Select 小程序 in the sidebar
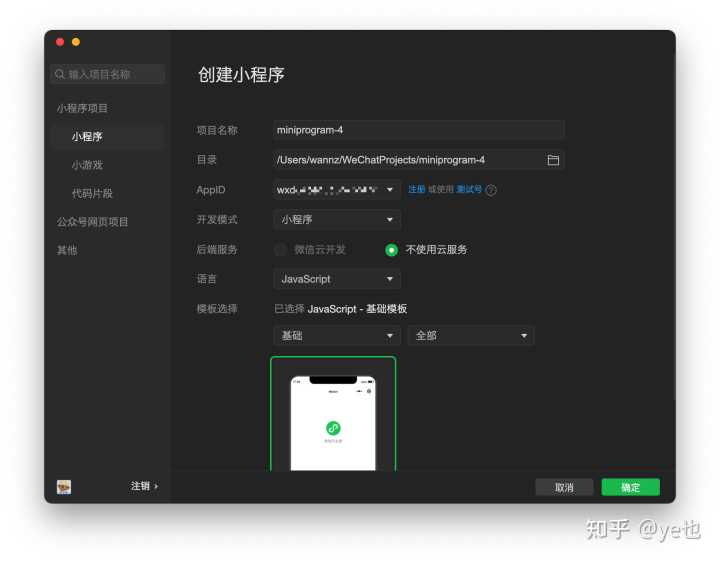Image resolution: width=720 pixels, height=562 pixels. coord(108,136)
